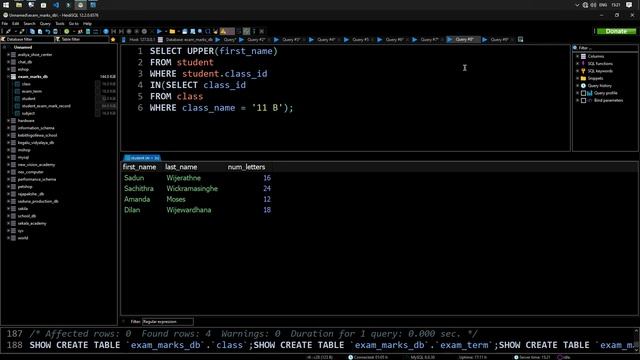The height and width of the screenshot is (360, 640).
Task: Open the Tools menu
Action: tap(60, 24)
